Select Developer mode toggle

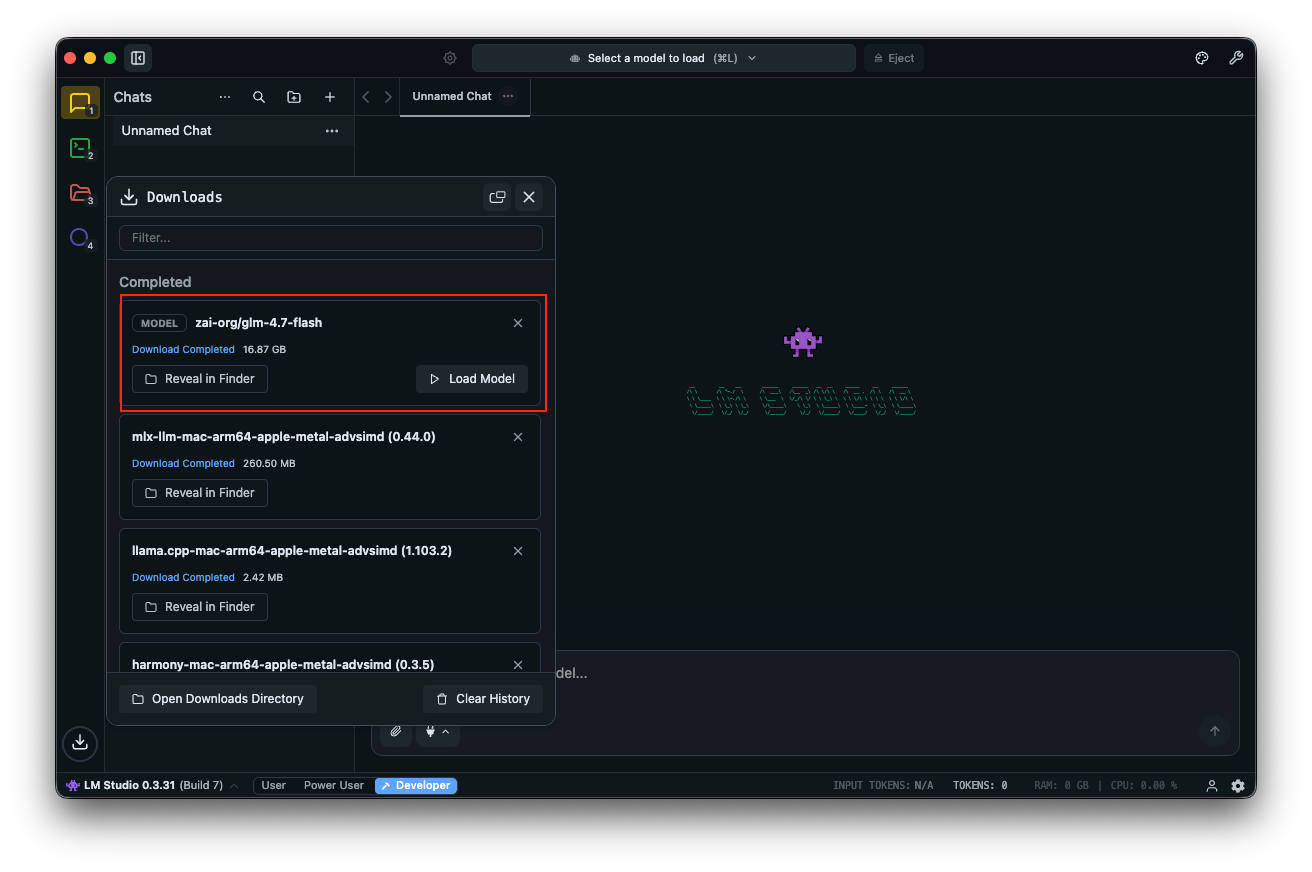tap(416, 786)
